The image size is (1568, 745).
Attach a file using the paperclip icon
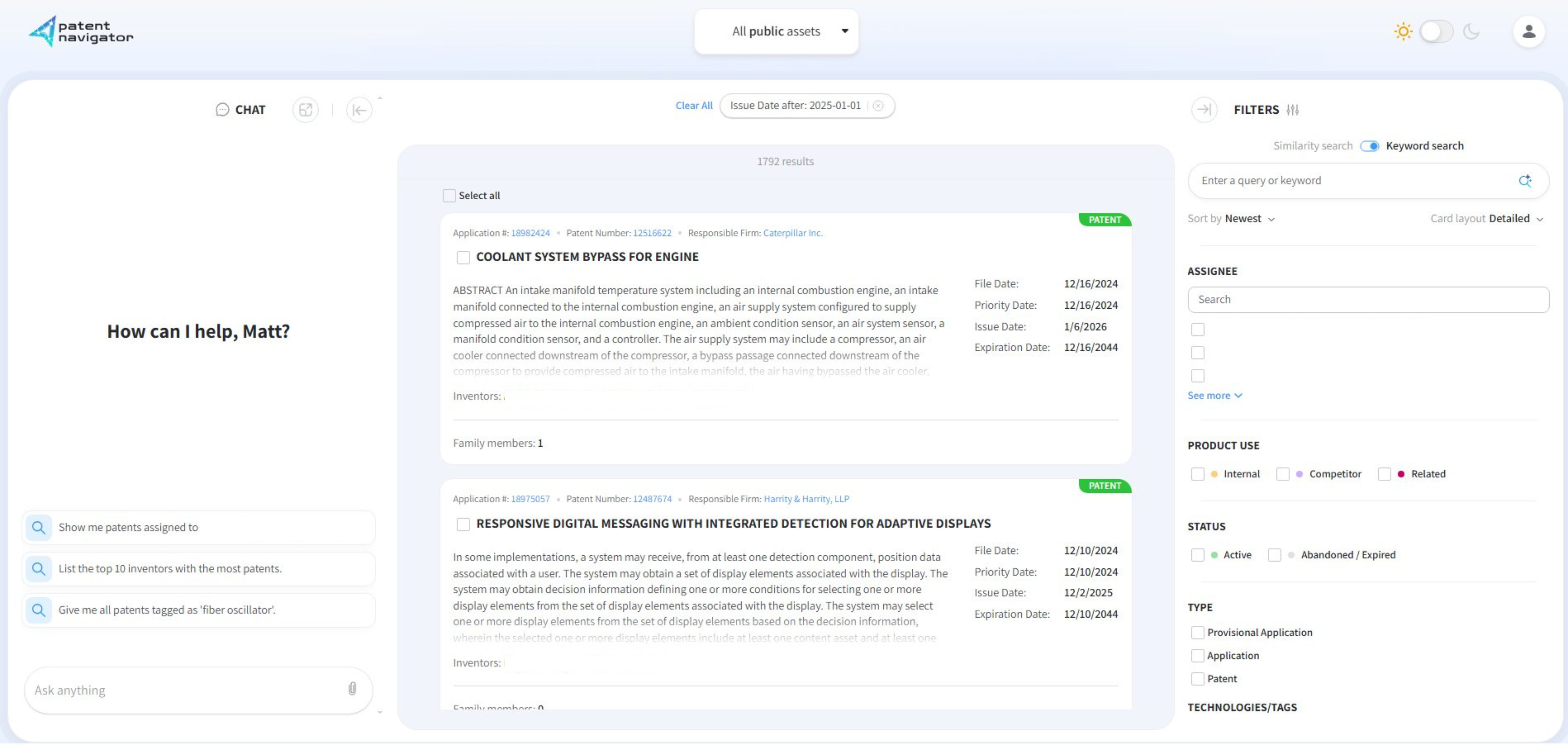click(352, 689)
